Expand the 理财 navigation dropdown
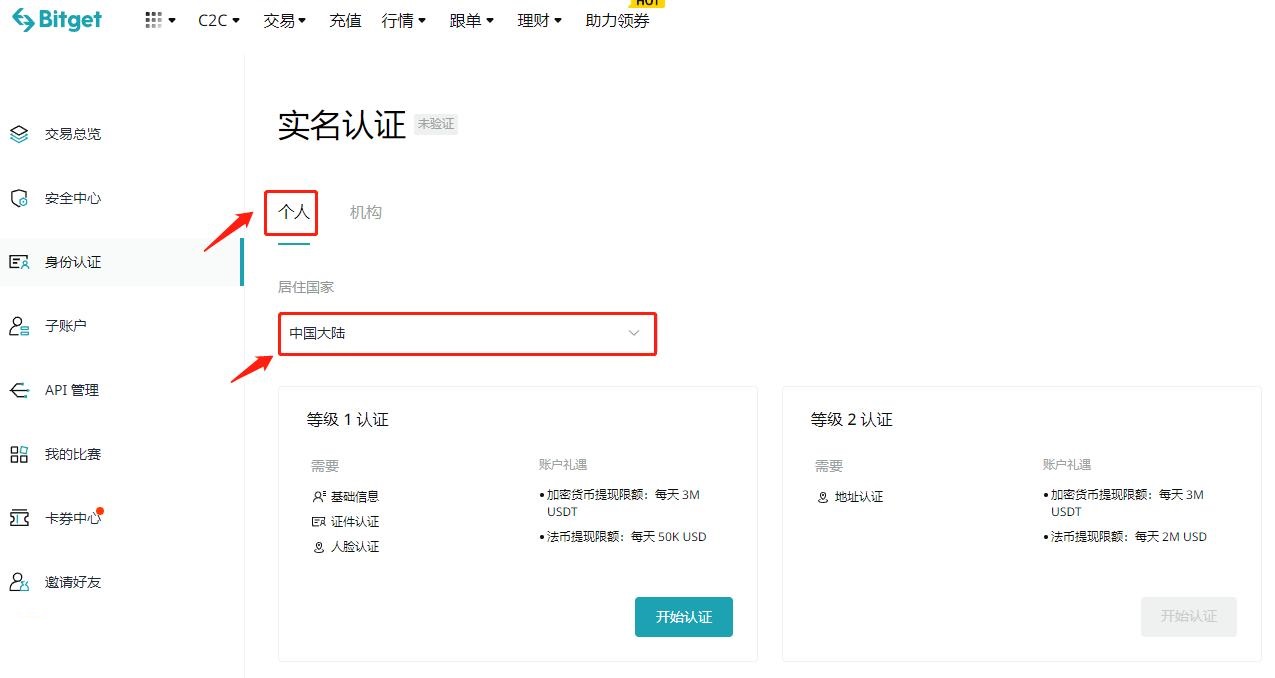The width and height of the screenshot is (1275, 678). pos(539,20)
